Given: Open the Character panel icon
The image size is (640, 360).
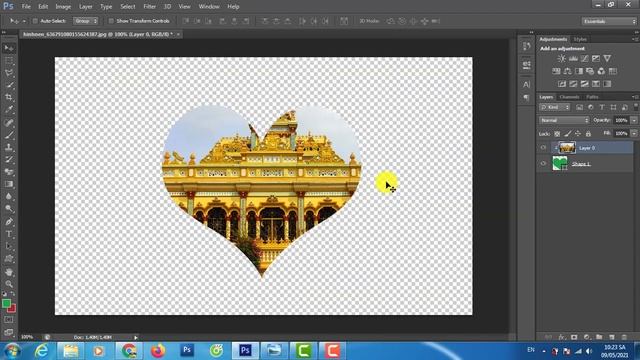Looking at the screenshot, I should pyautogui.click(x=527, y=85).
